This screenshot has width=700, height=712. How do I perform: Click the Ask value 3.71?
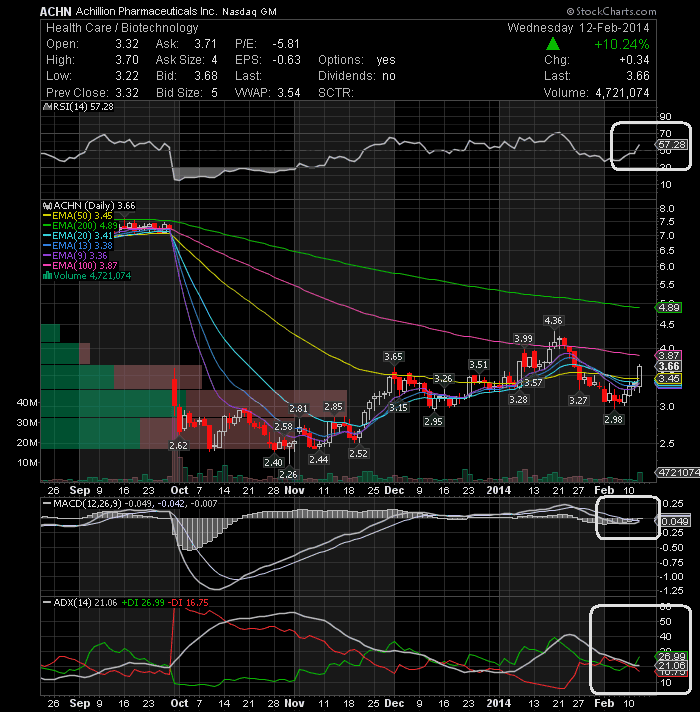(206, 44)
